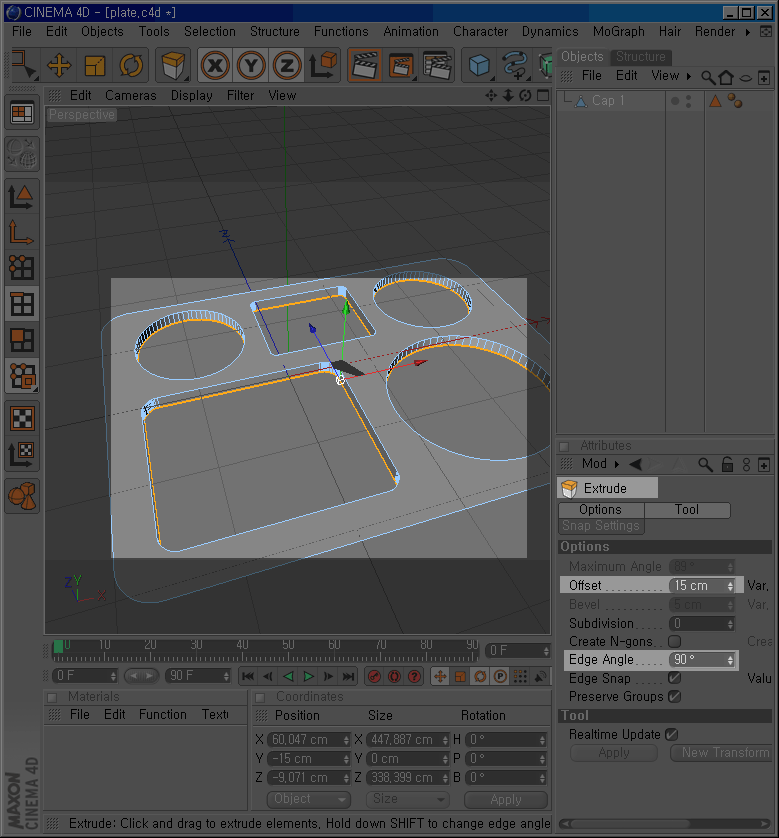Play the animation forward

coord(308,677)
